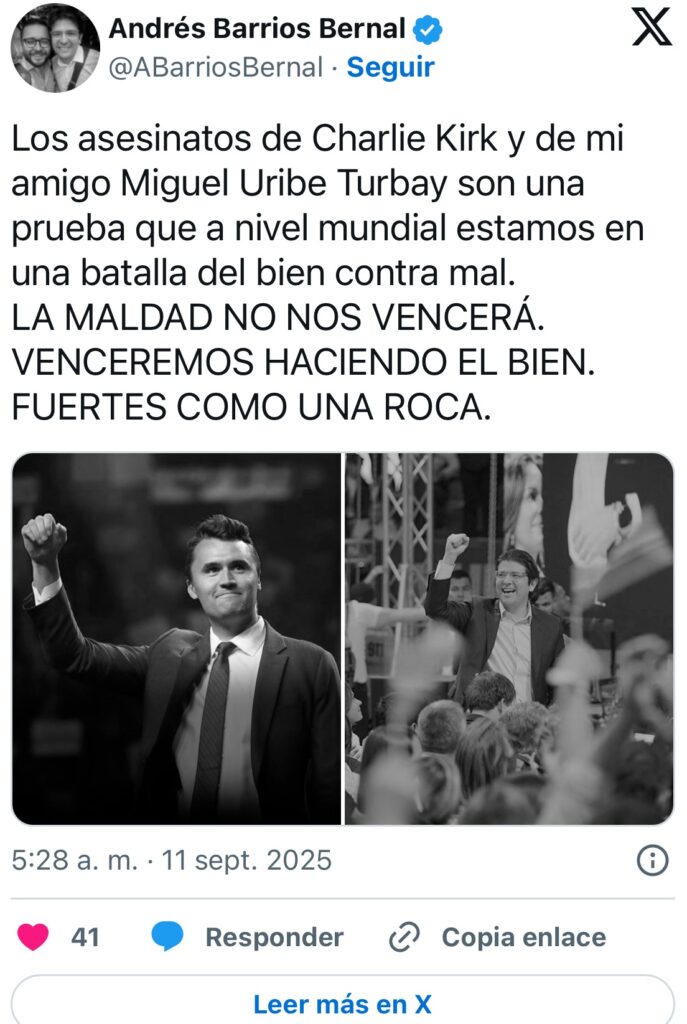The image size is (687, 1024).
Task: Click the blue verified badge icon
Action: pos(428,29)
